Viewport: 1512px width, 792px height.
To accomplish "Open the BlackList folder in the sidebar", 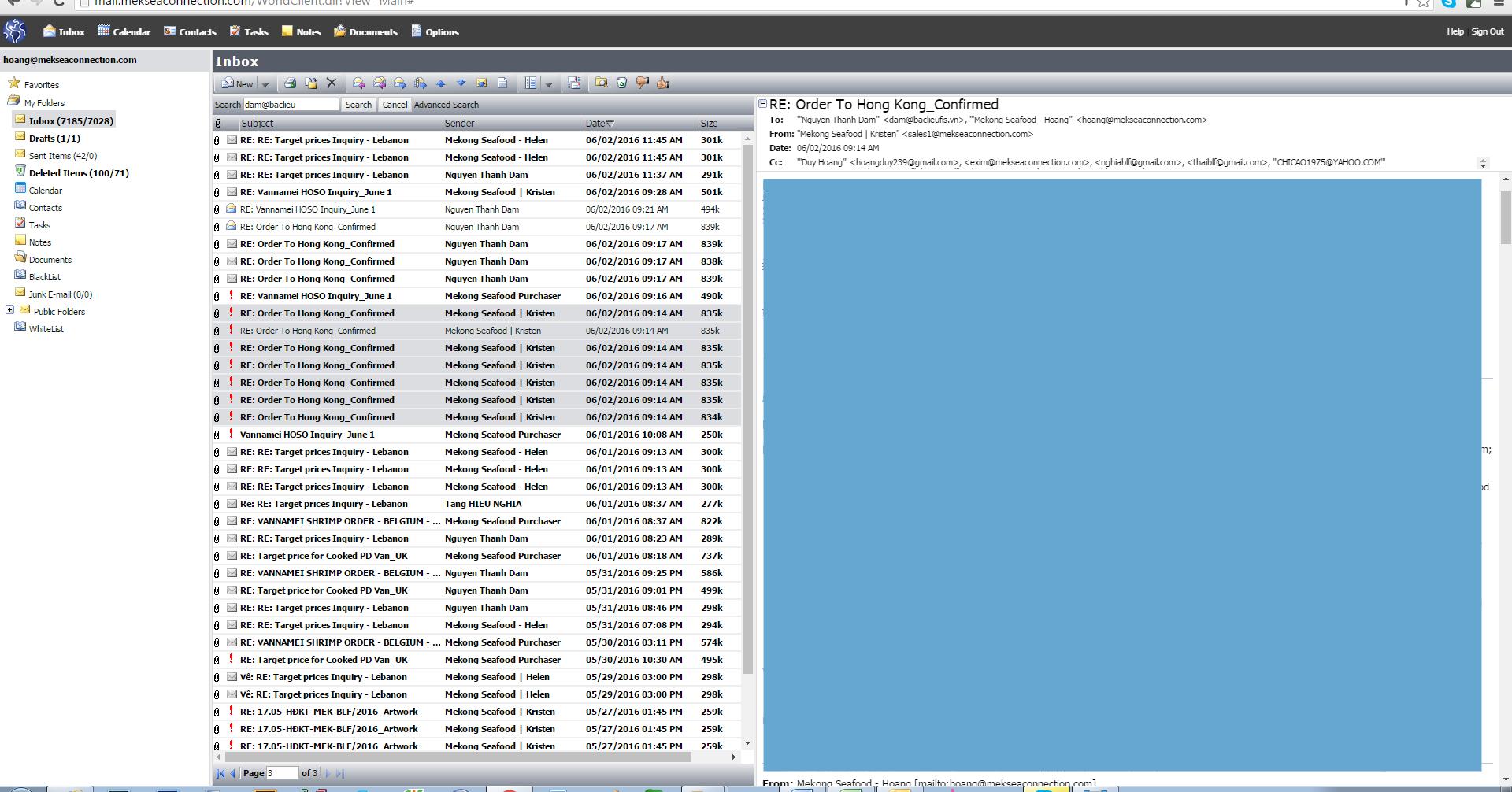I will pos(44,276).
